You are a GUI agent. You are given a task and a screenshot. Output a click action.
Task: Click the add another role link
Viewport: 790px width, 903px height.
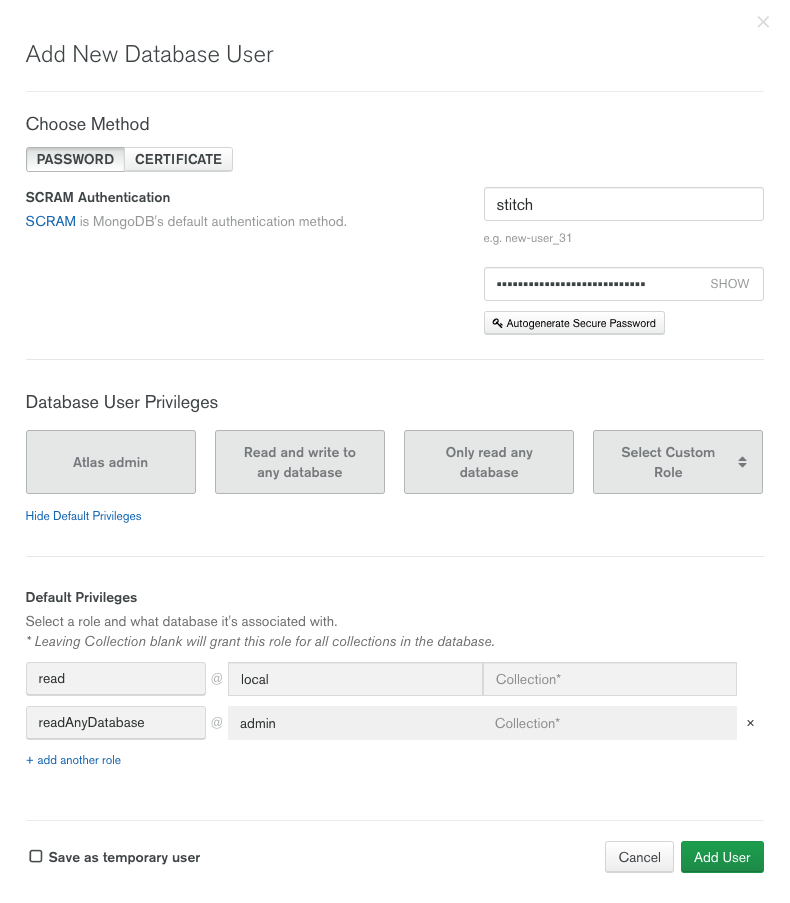[x=73, y=760]
